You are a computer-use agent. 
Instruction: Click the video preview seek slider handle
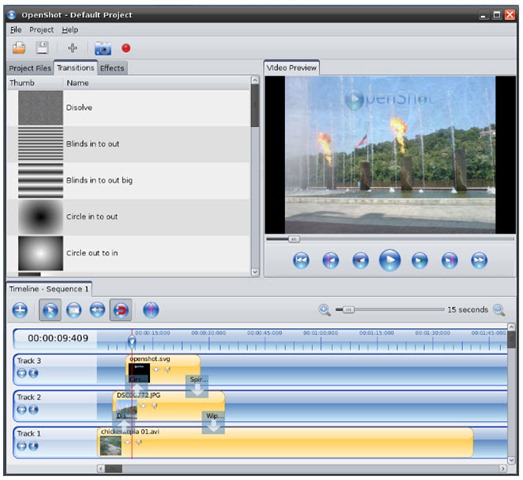[x=294, y=239]
